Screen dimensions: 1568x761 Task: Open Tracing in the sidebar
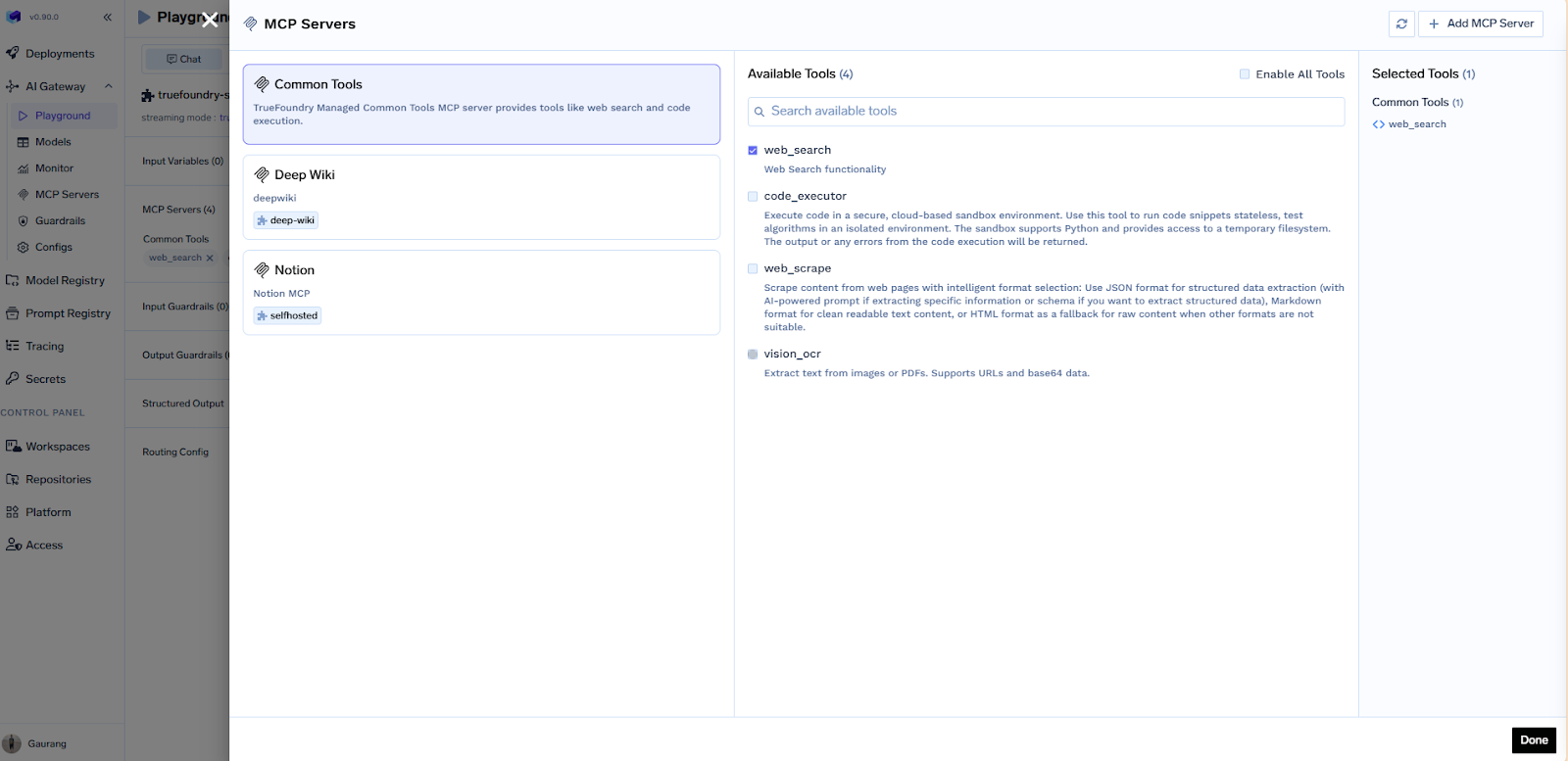44,346
